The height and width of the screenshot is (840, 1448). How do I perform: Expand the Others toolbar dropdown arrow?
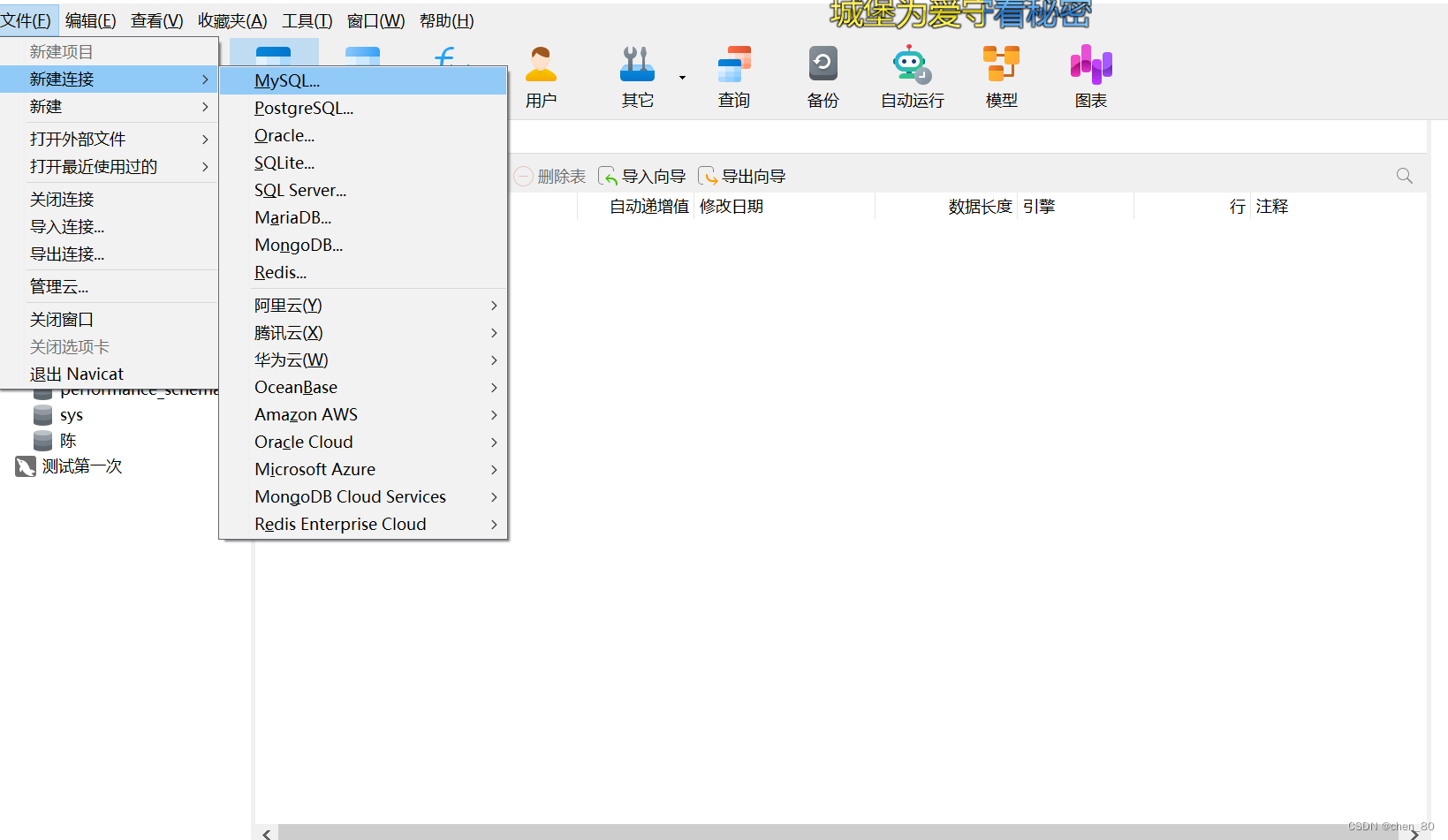coord(682,78)
